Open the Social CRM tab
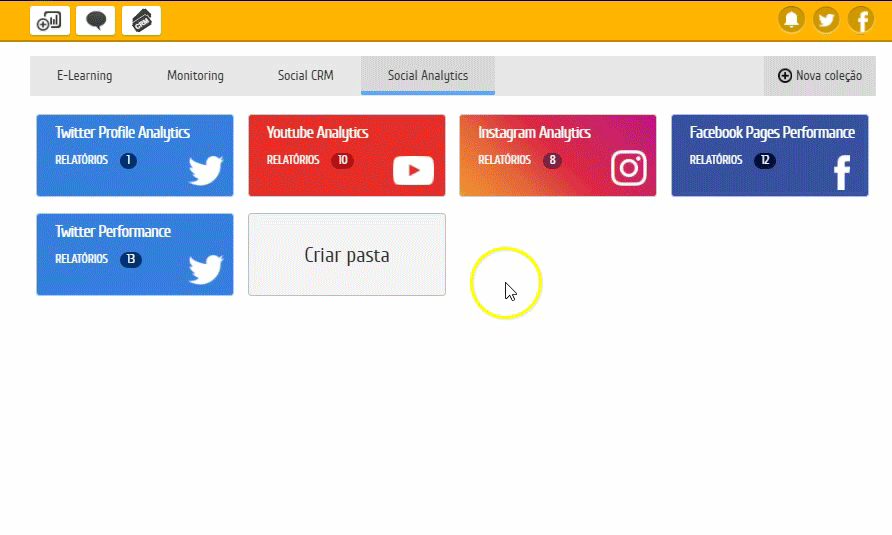Viewport: 892px width, 535px height. 305,76
